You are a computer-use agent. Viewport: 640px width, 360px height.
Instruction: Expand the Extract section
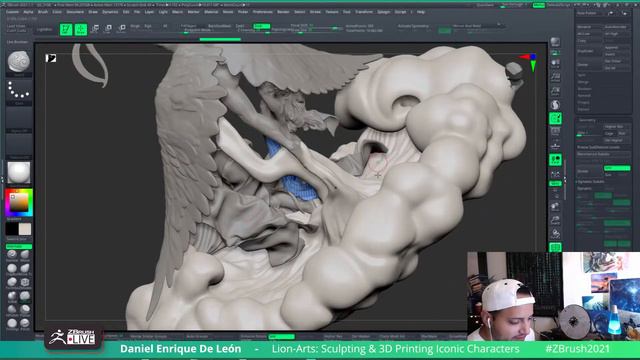click(x=584, y=109)
